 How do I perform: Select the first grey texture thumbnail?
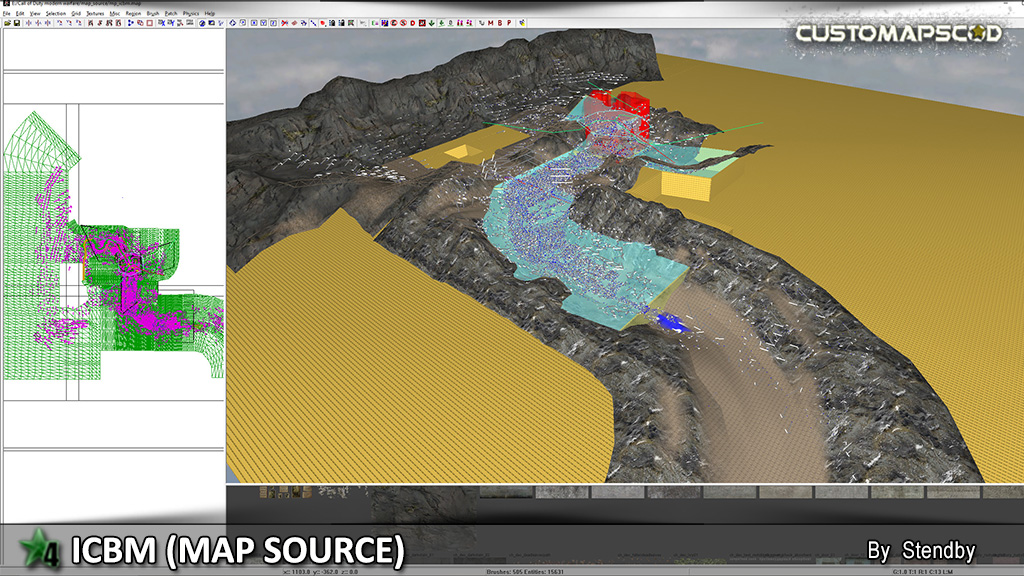(x=506, y=491)
